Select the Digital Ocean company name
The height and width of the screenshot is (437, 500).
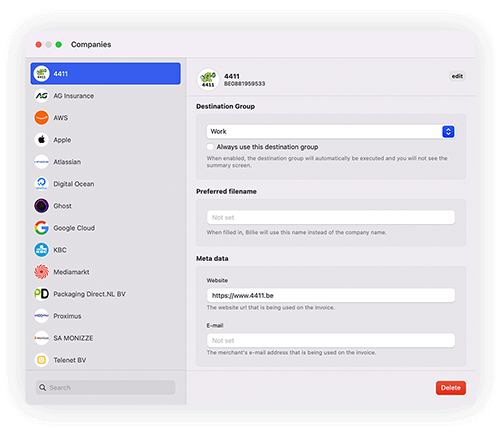(74, 184)
